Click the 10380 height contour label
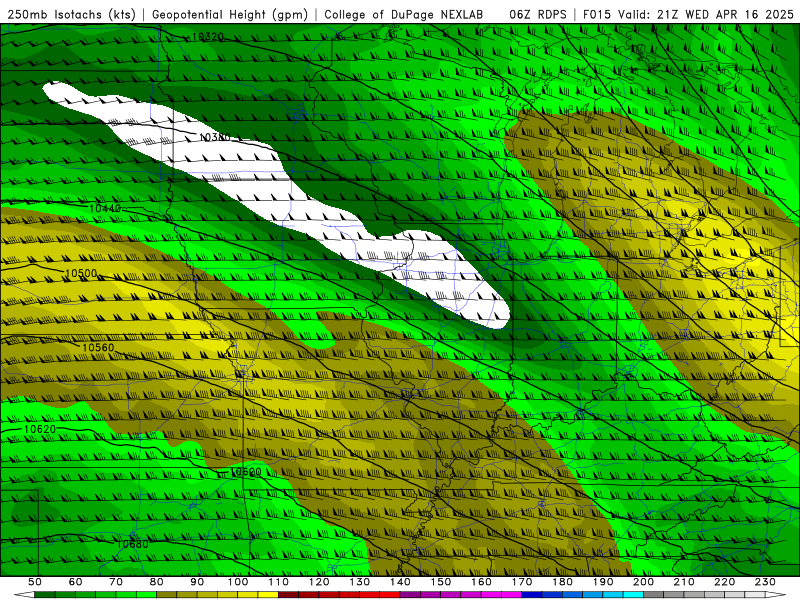800x600 pixels. coord(215,137)
